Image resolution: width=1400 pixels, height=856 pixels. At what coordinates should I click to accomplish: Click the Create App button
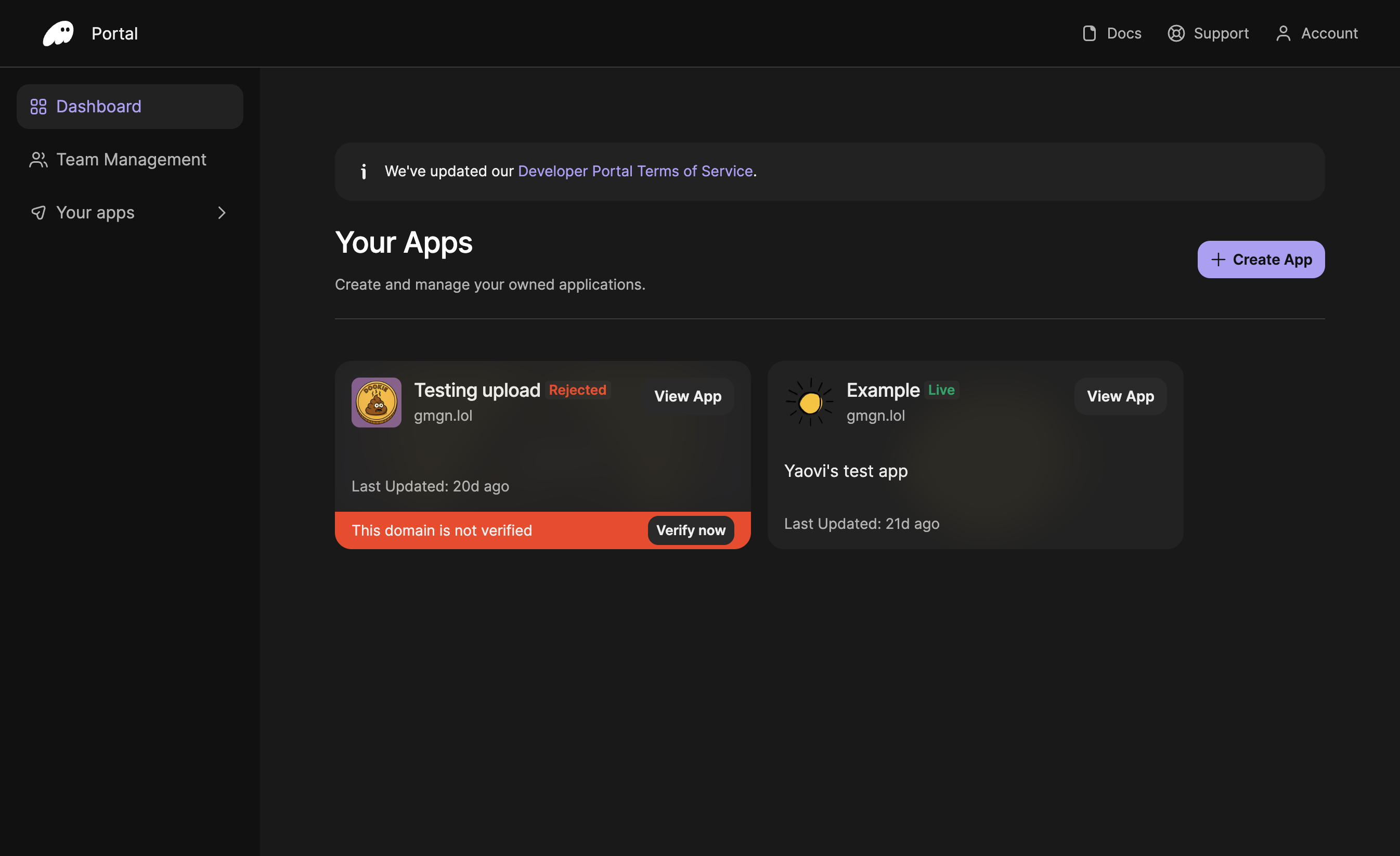(1261, 260)
